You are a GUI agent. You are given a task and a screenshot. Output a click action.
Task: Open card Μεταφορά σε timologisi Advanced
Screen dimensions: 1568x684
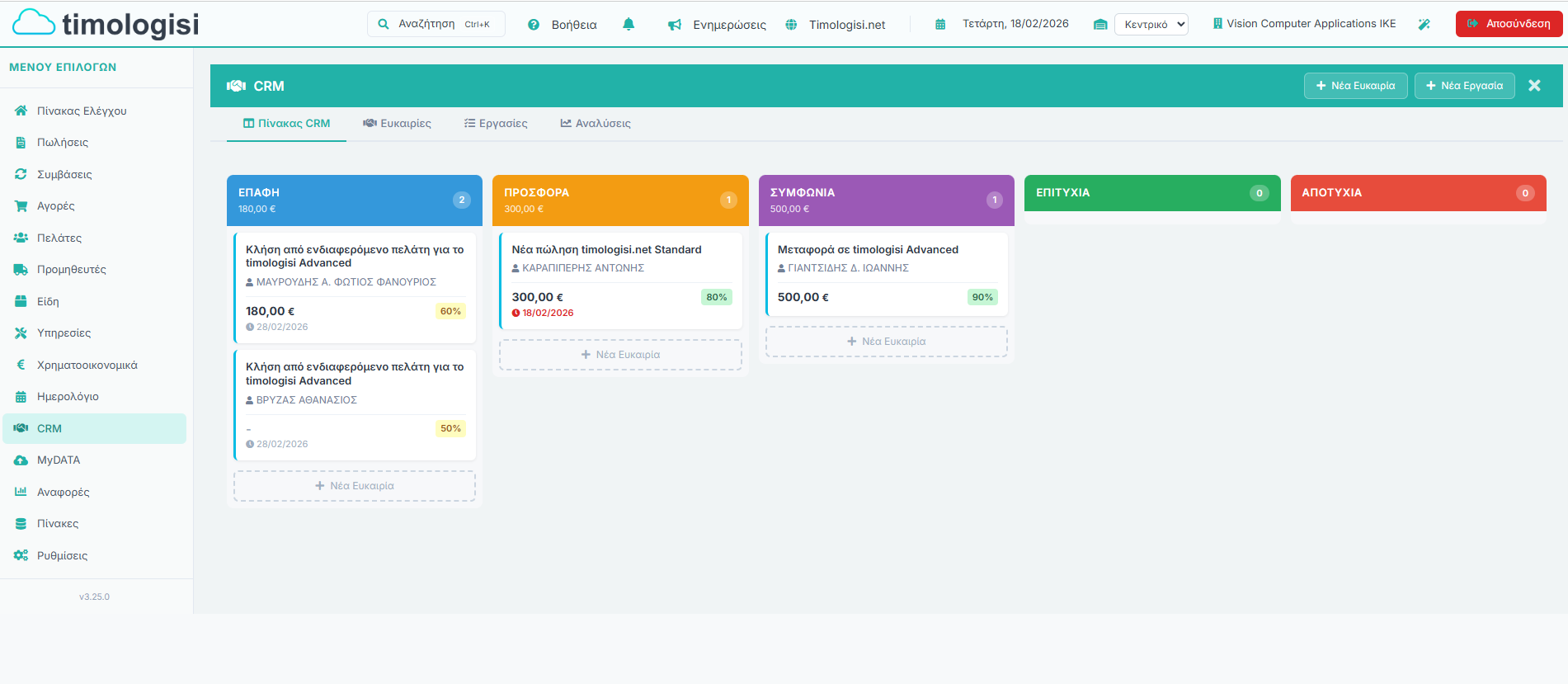[x=887, y=274]
